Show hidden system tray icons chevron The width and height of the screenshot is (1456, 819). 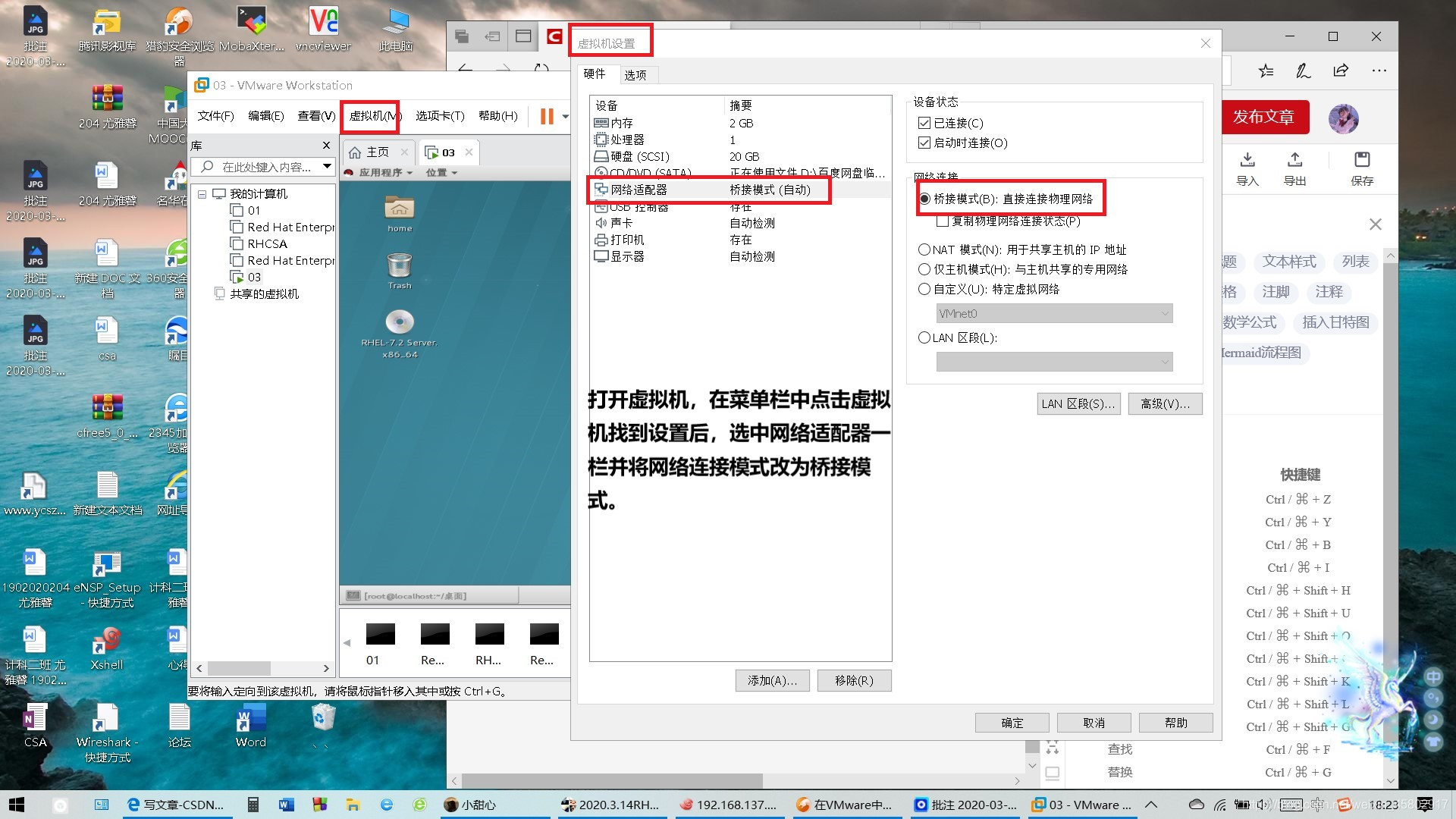tap(1151, 805)
